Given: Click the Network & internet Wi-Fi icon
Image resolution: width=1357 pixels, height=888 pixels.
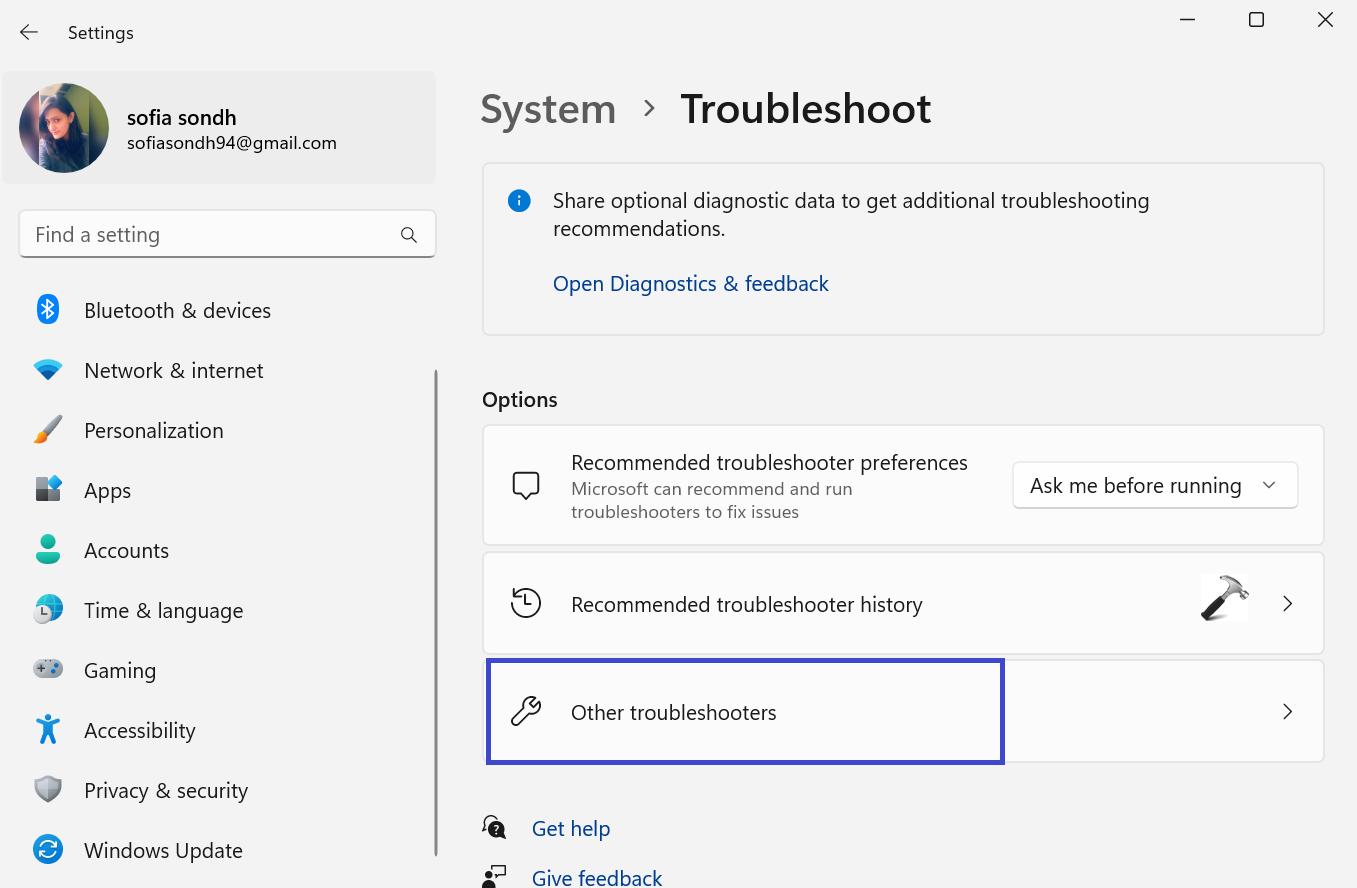Looking at the screenshot, I should (47, 370).
